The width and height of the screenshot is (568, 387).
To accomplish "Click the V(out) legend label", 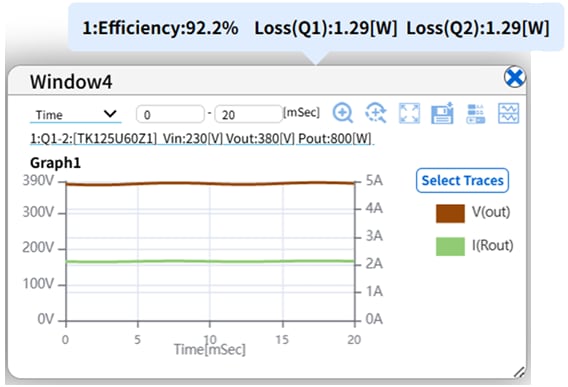I will (x=491, y=212).
